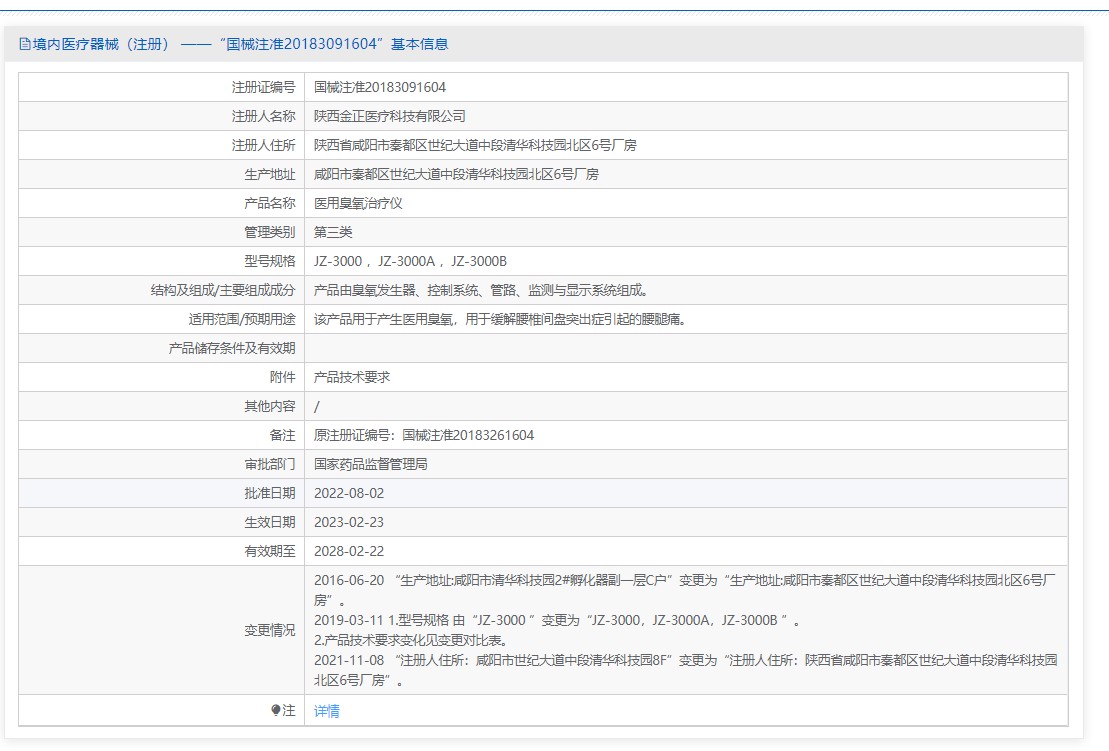This screenshot has height=751, width=1109.
Task: Click the 国家药品监督管理局 value
Action: click(x=371, y=464)
